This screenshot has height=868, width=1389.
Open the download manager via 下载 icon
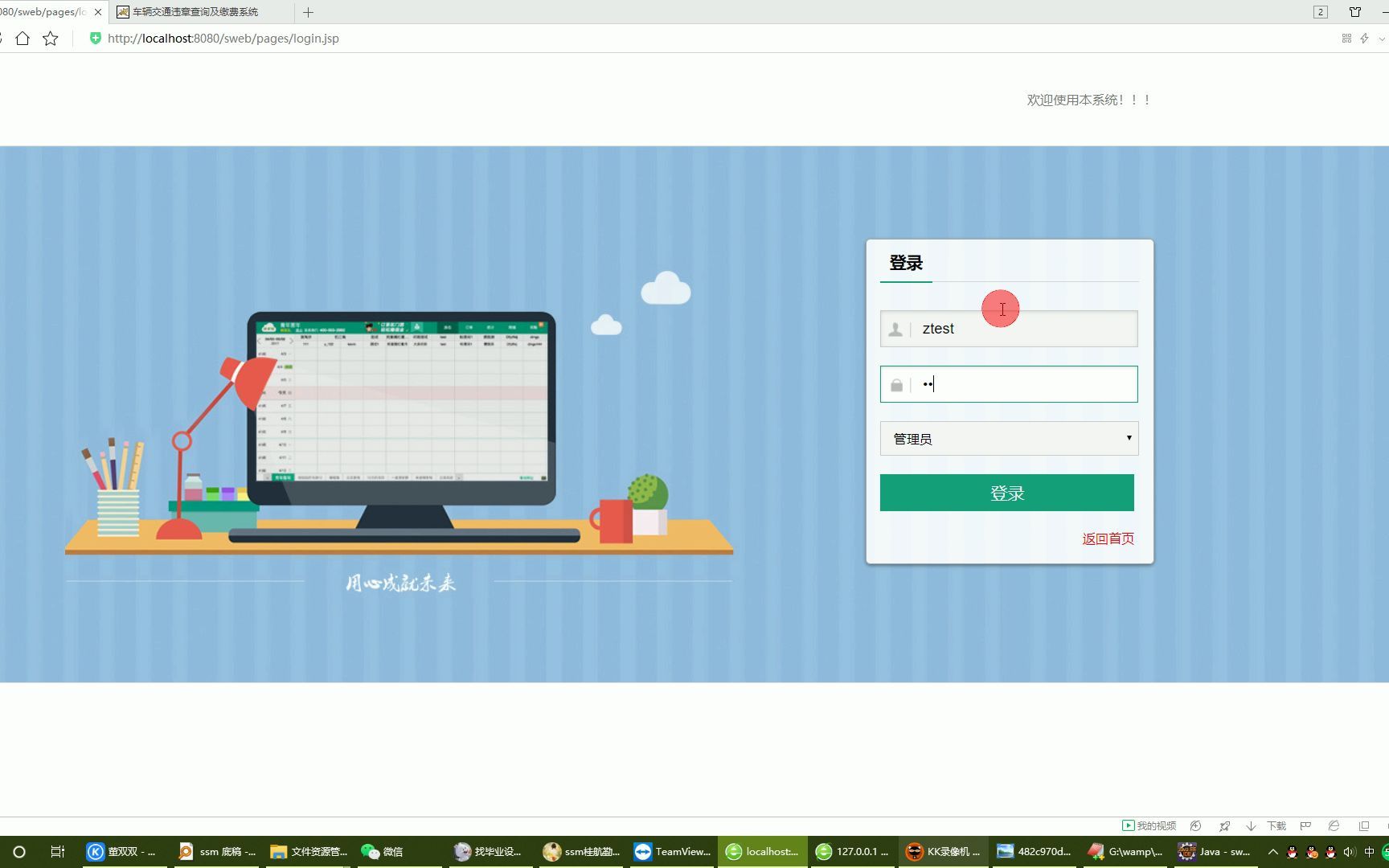[x=1276, y=825]
